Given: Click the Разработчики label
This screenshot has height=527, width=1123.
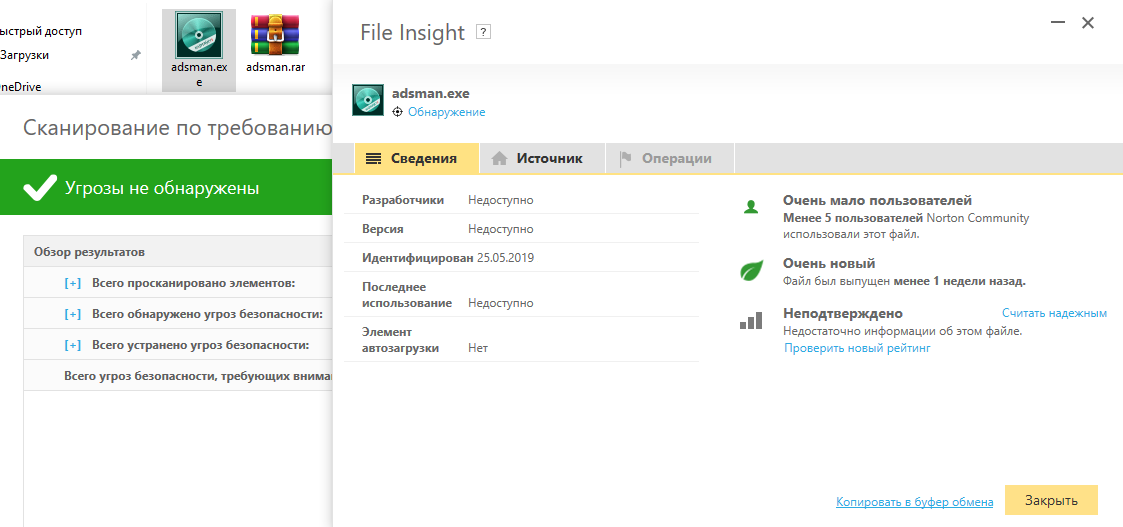Looking at the screenshot, I should (403, 200).
